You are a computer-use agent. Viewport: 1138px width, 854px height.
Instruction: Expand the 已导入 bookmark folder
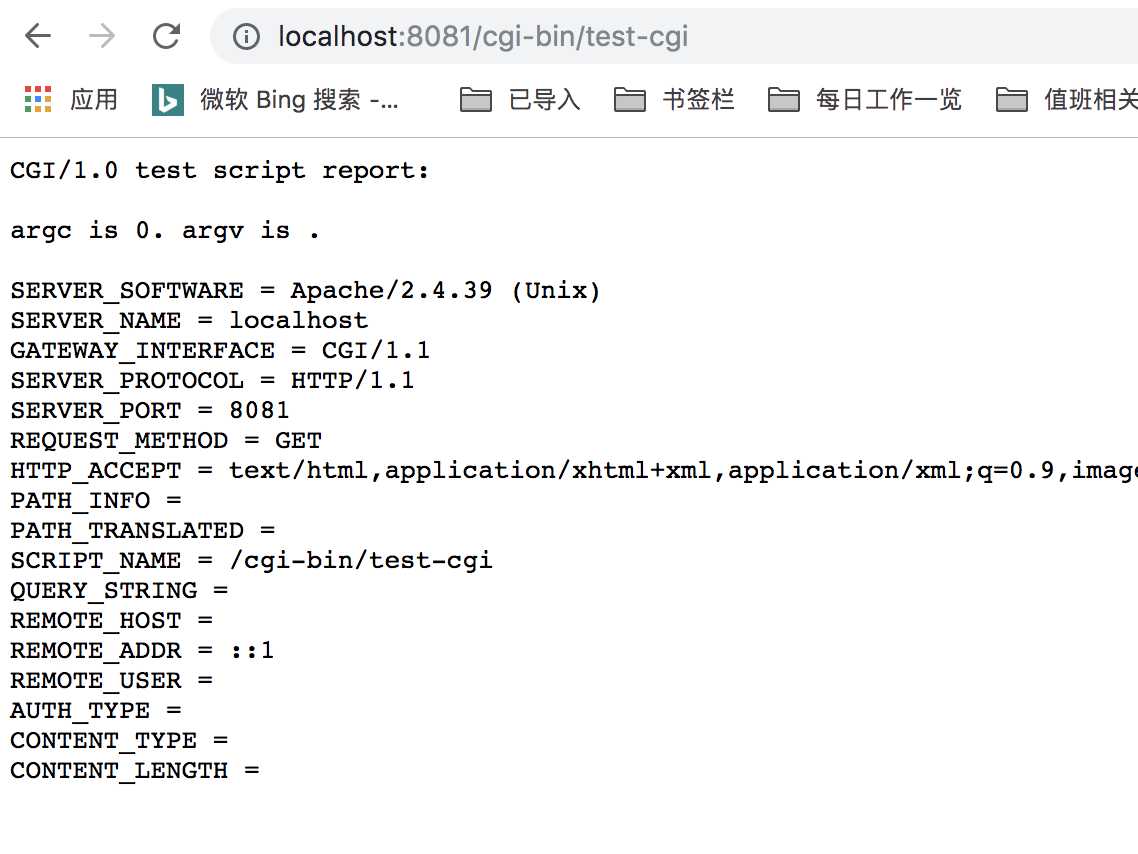point(521,99)
